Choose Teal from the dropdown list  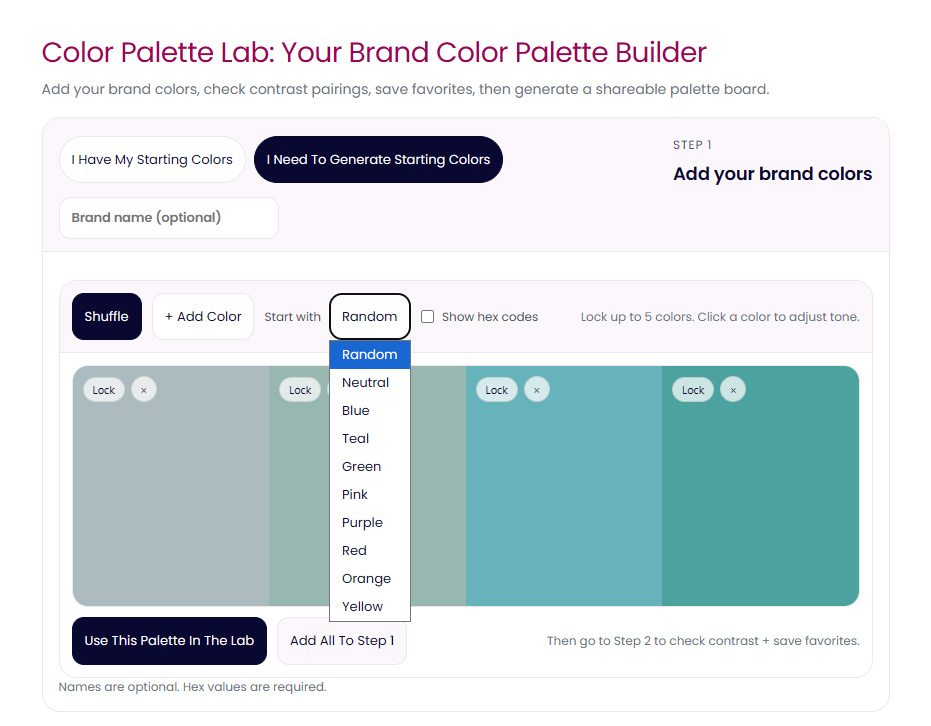tap(356, 438)
